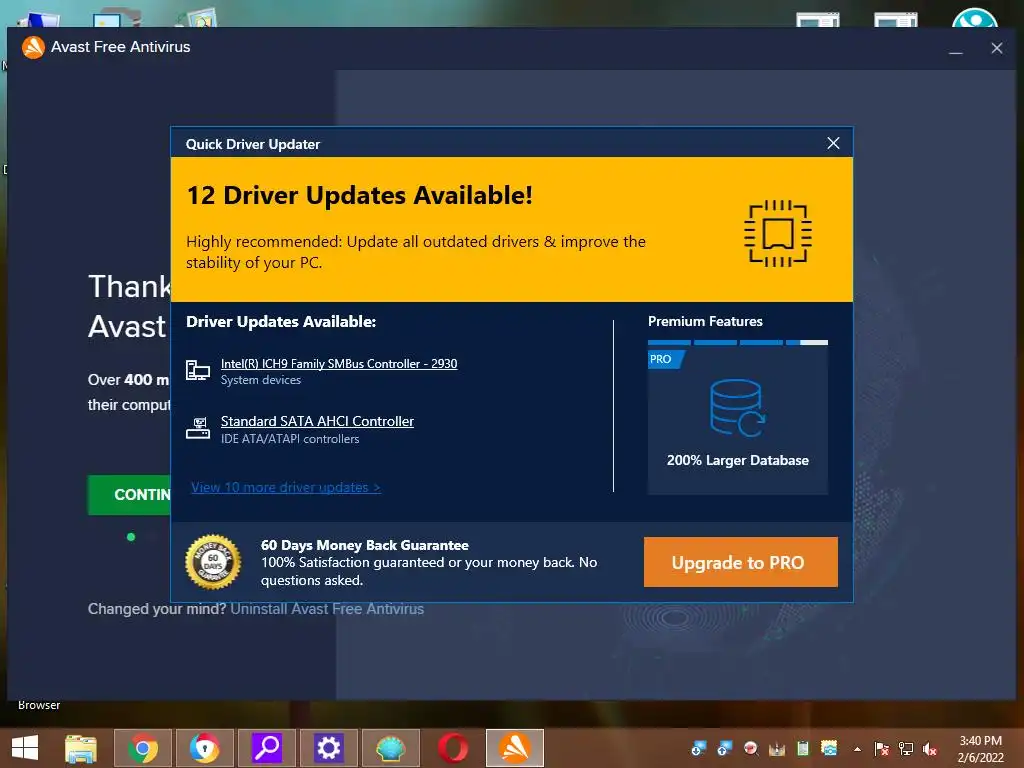View 10 more driver updates
This screenshot has width=1024, height=768.
[285, 487]
